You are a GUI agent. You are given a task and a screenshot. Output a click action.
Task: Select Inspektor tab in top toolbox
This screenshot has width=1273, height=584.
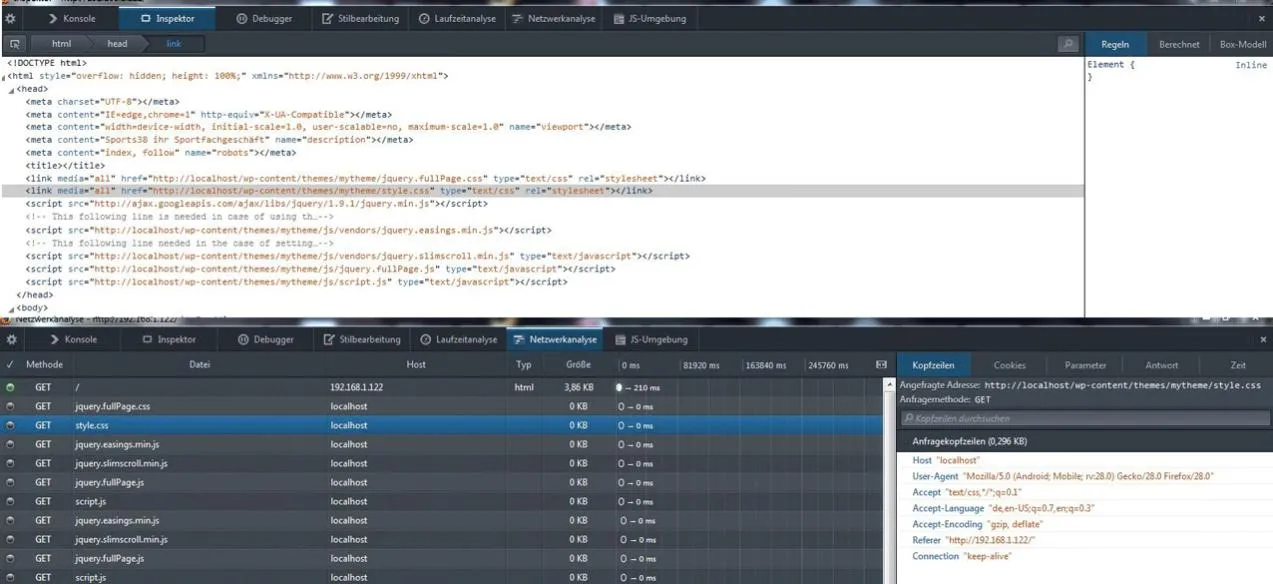pyautogui.click(x=168, y=19)
